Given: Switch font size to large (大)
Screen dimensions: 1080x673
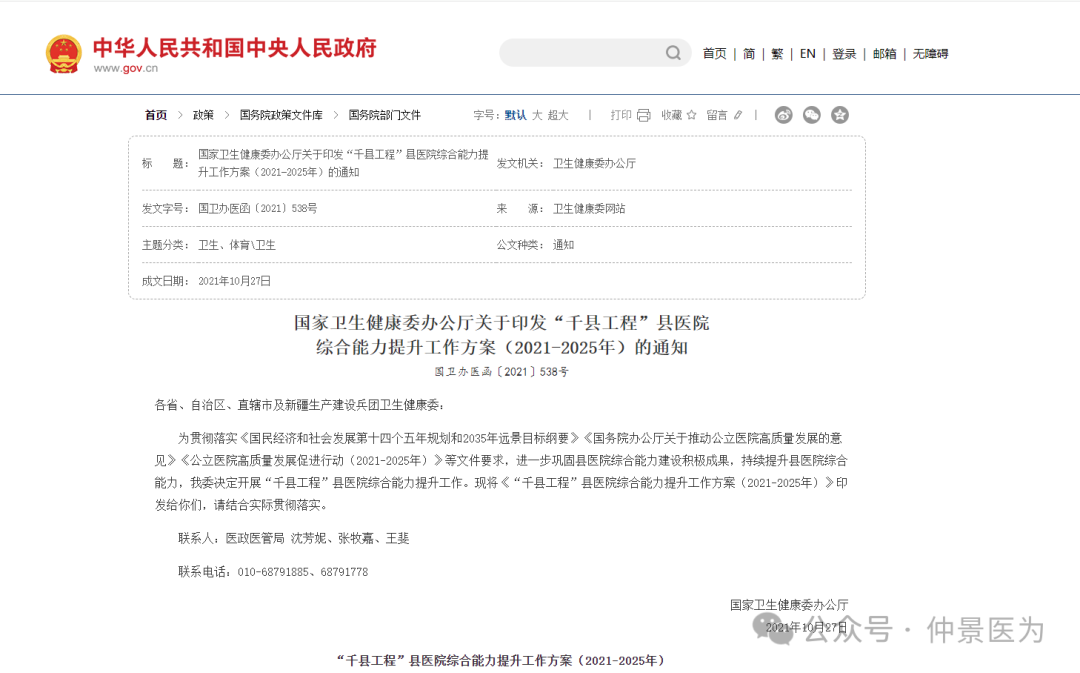Looking at the screenshot, I should (x=537, y=115).
